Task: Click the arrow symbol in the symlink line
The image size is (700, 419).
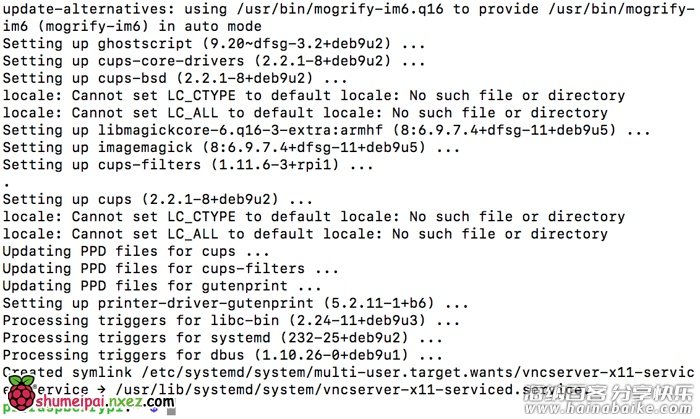Action: 102,390
